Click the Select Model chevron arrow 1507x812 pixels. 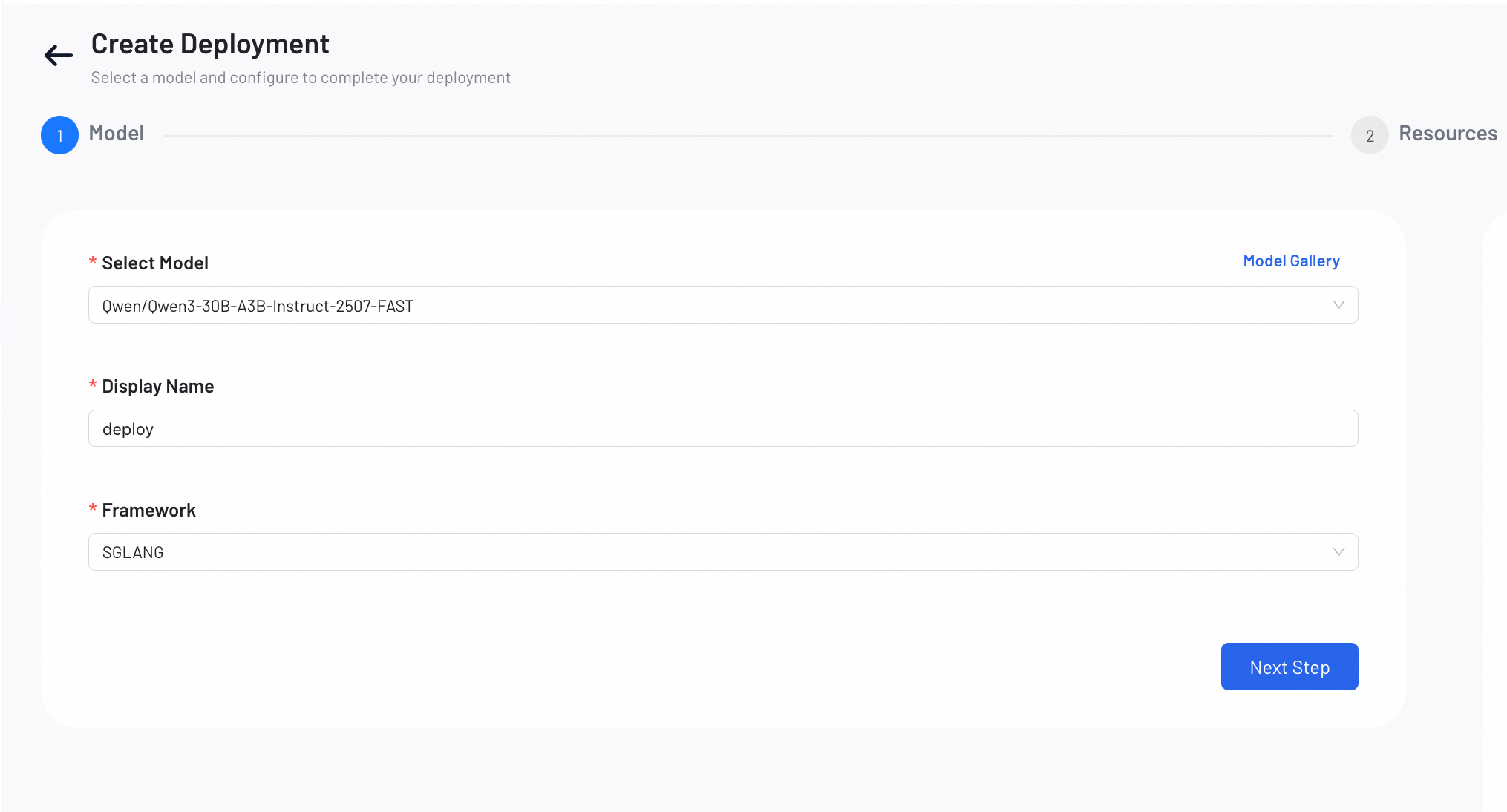(1338, 305)
